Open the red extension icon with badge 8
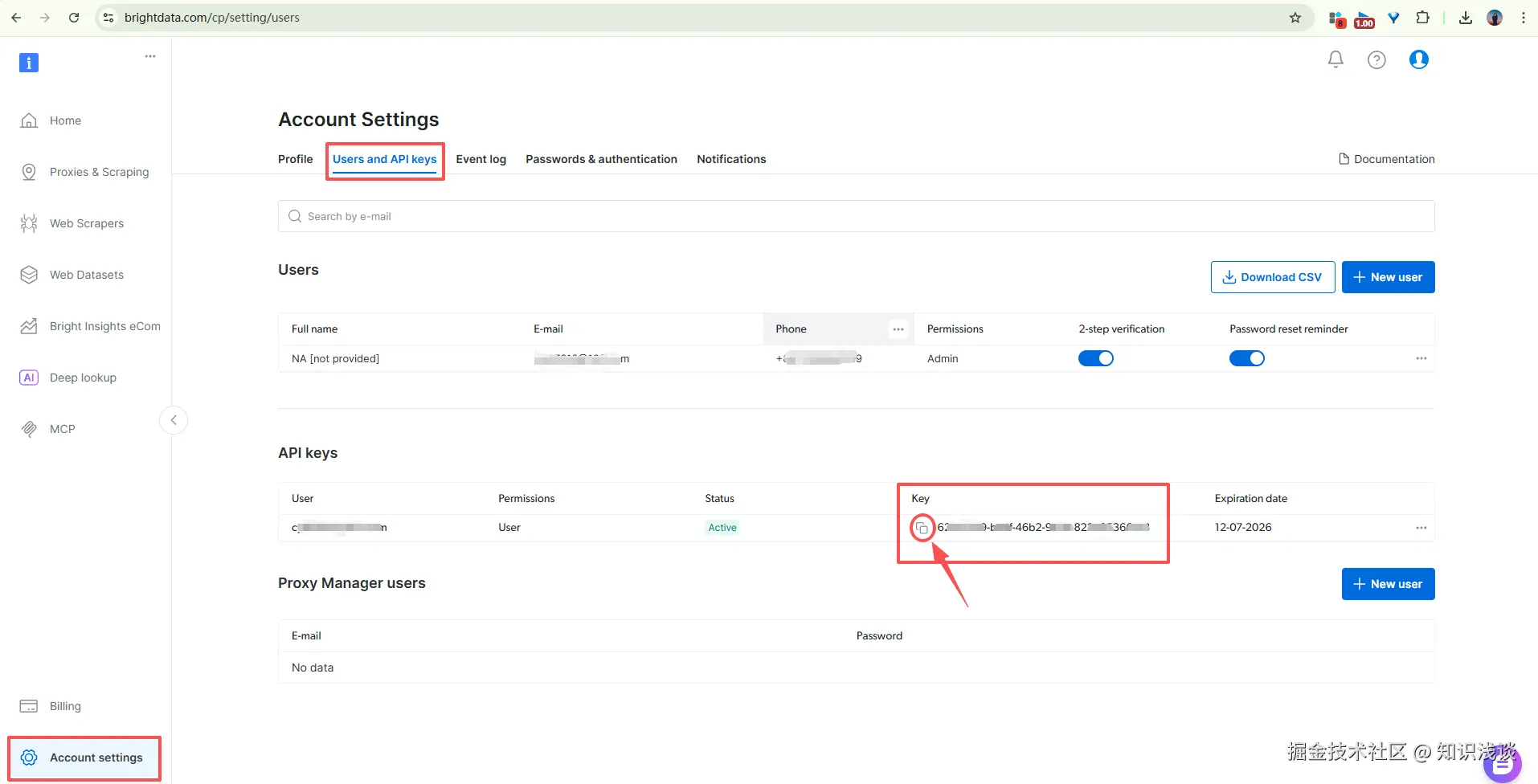 pyautogui.click(x=1337, y=18)
